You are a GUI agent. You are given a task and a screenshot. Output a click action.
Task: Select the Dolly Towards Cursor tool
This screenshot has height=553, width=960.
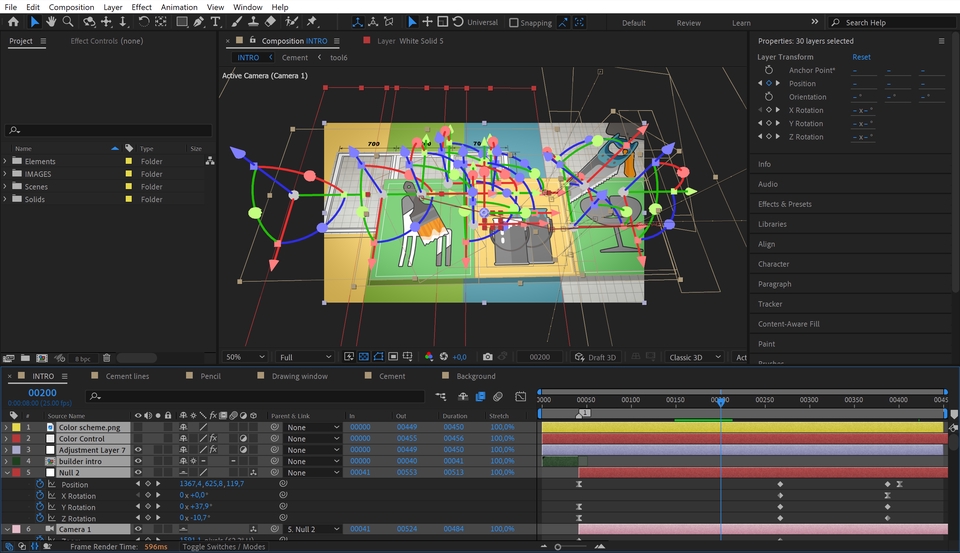(123, 22)
